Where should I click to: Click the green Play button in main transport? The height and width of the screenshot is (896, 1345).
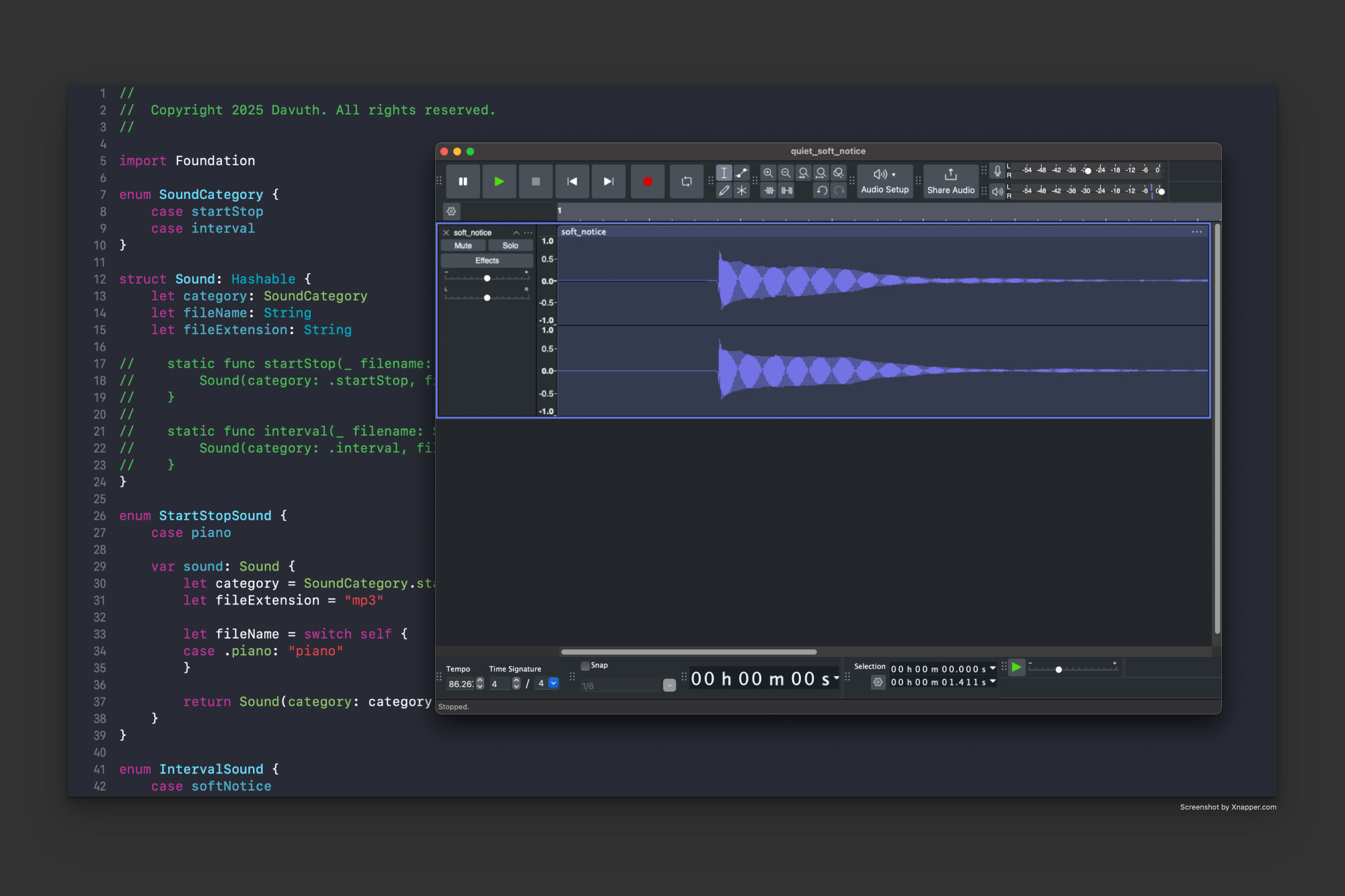[499, 181]
